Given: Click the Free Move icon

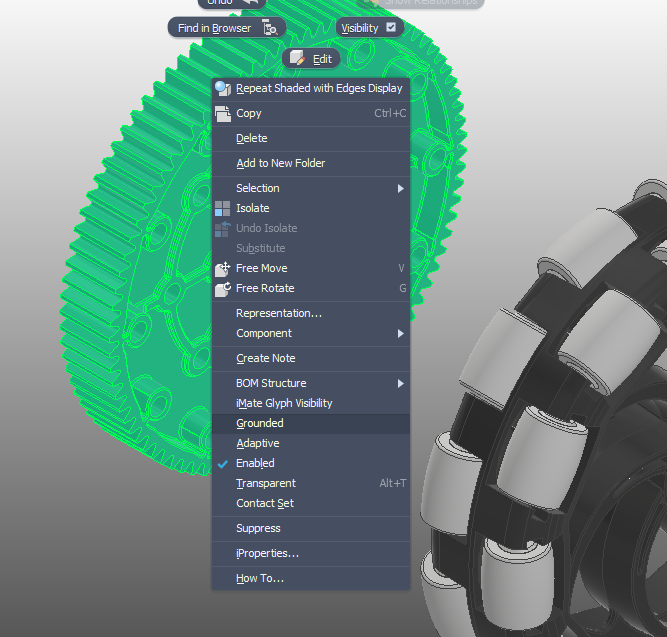Looking at the screenshot, I should pos(222,269).
